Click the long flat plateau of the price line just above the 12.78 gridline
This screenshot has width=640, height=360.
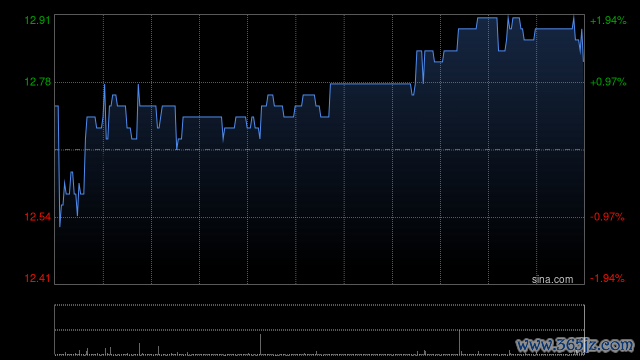tap(371, 84)
